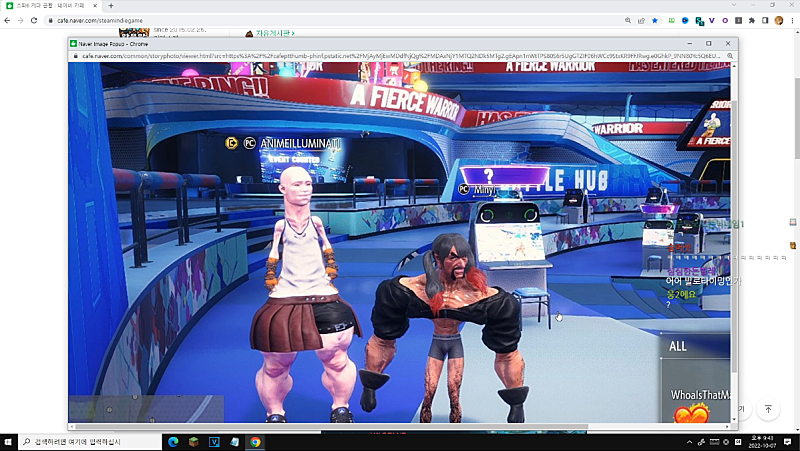
Task: Go back in the main Chrome window
Action: [x=7, y=20]
